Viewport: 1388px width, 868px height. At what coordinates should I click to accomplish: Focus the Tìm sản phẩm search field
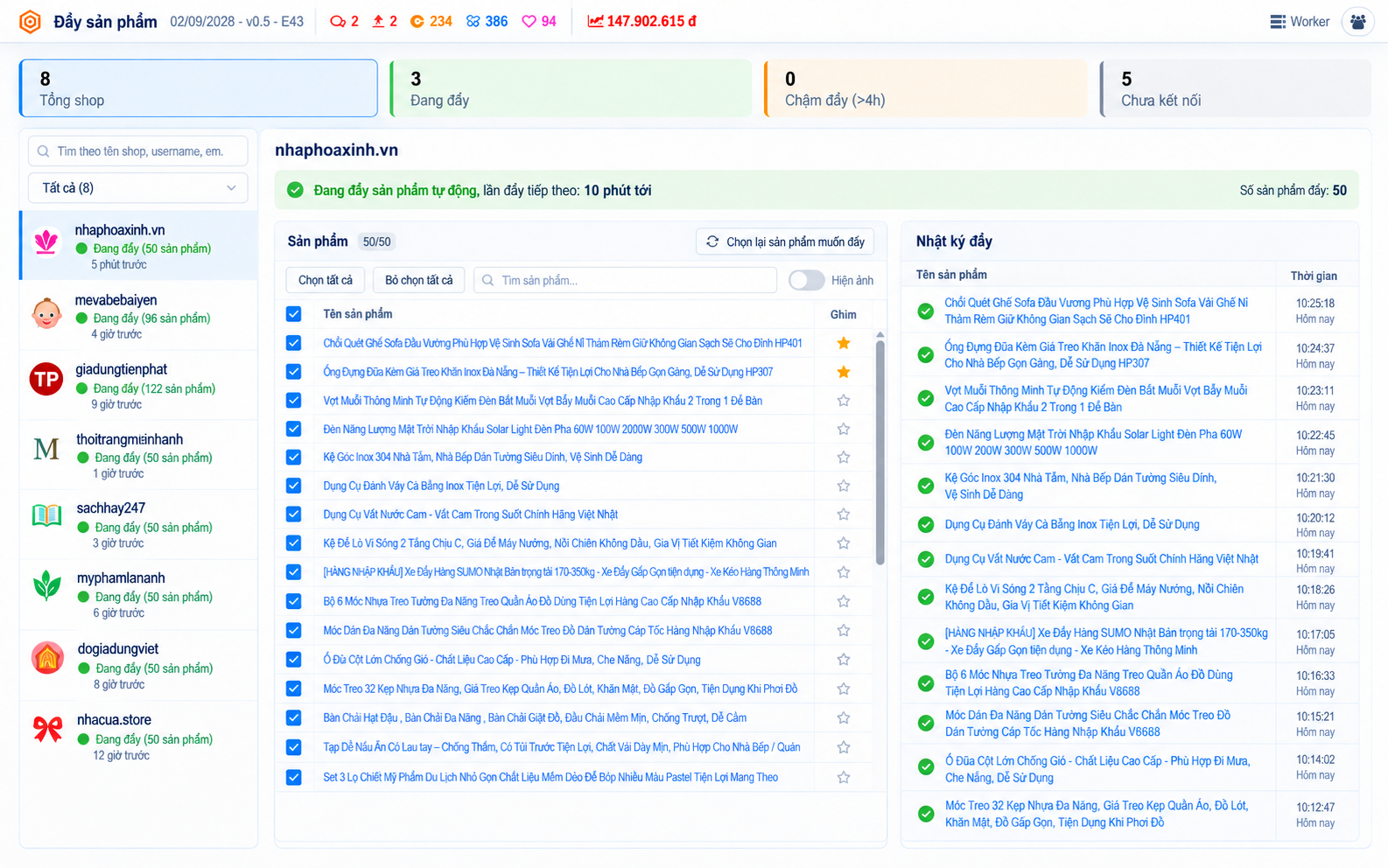(625, 280)
